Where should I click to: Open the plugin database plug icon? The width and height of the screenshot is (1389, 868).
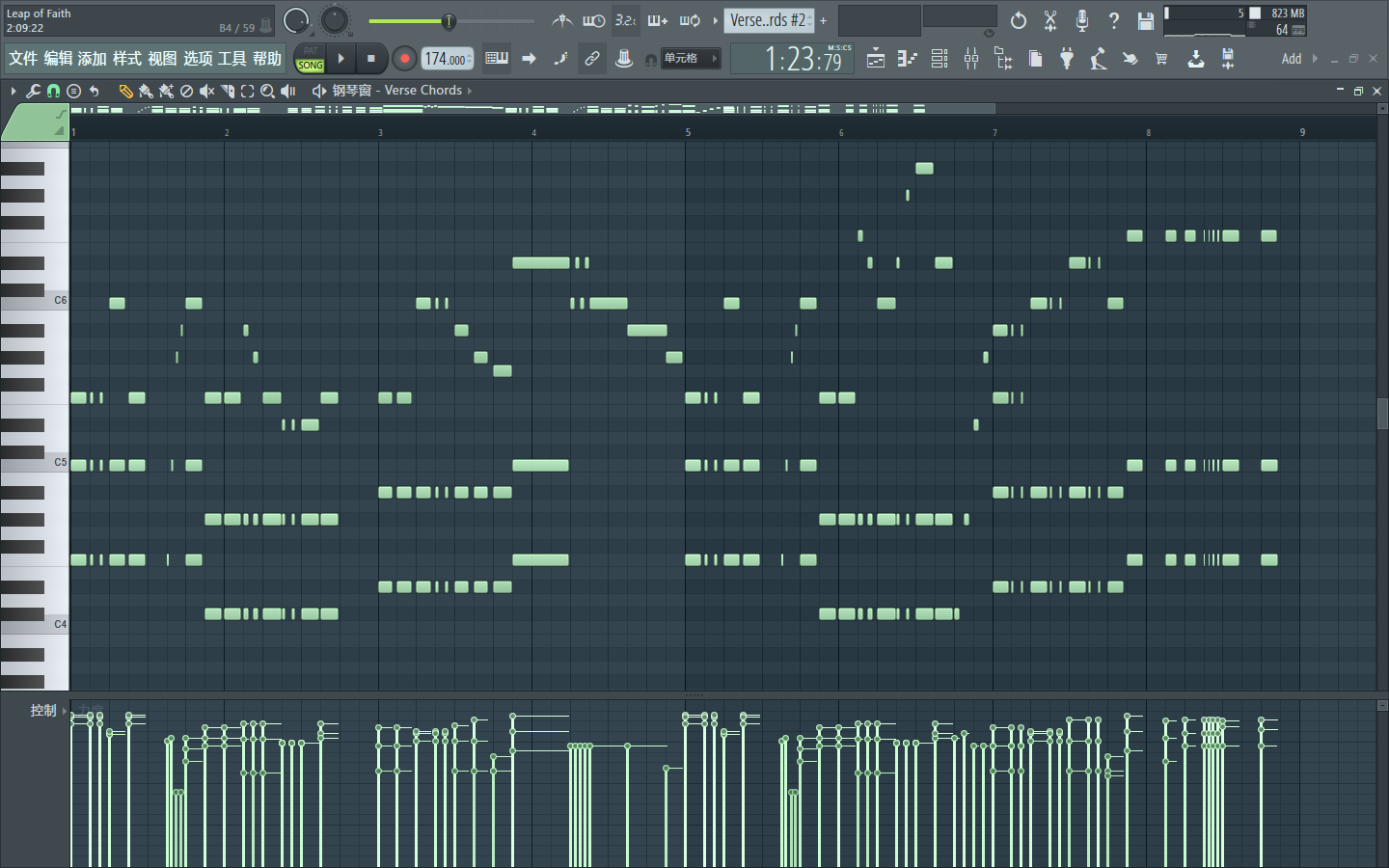[x=1067, y=59]
